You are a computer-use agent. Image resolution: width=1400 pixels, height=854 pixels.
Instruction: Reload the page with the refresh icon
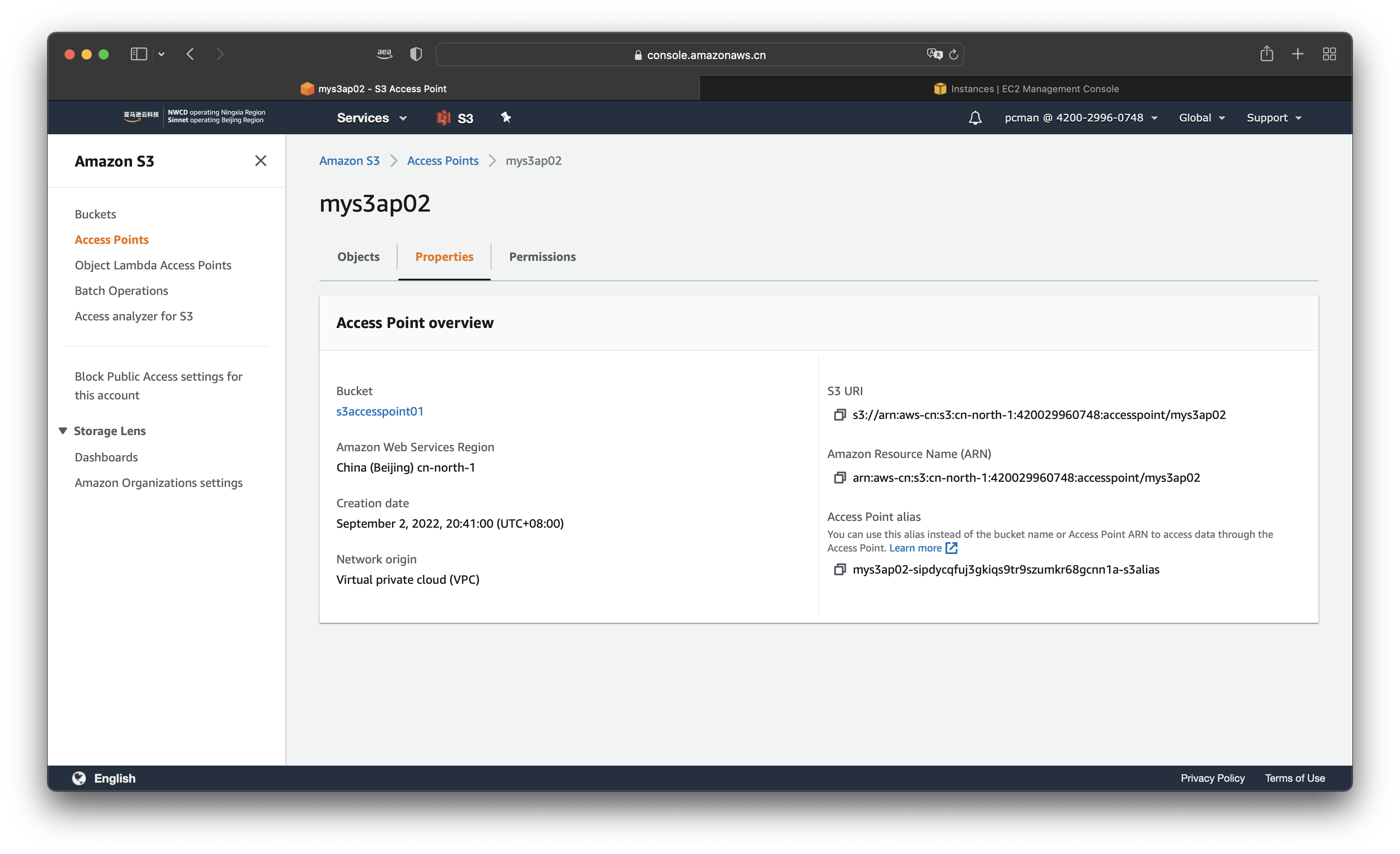tap(954, 54)
